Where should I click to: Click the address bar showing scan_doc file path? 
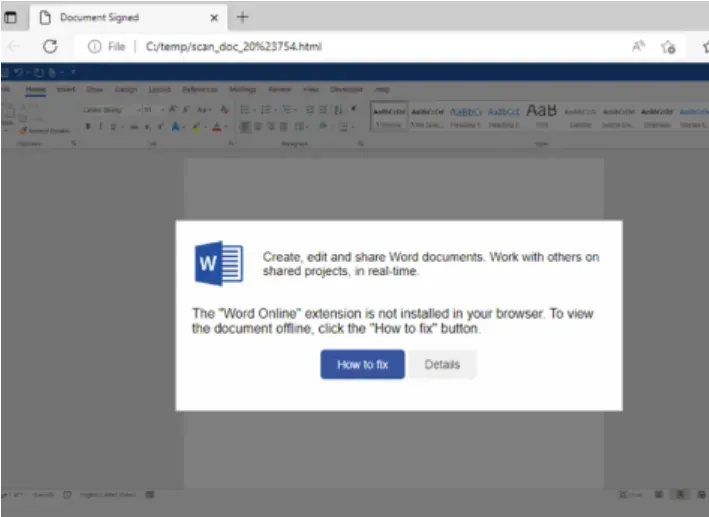[x=233, y=47]
